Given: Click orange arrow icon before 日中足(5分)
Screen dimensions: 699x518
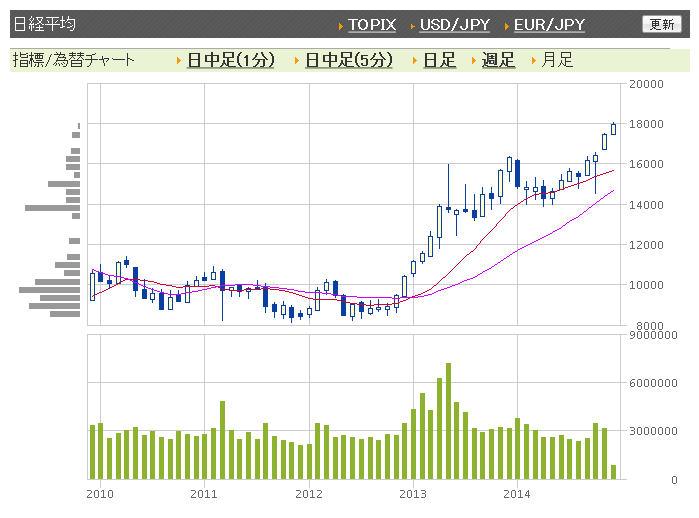Looking at the screenshot, I should [297, 60].
